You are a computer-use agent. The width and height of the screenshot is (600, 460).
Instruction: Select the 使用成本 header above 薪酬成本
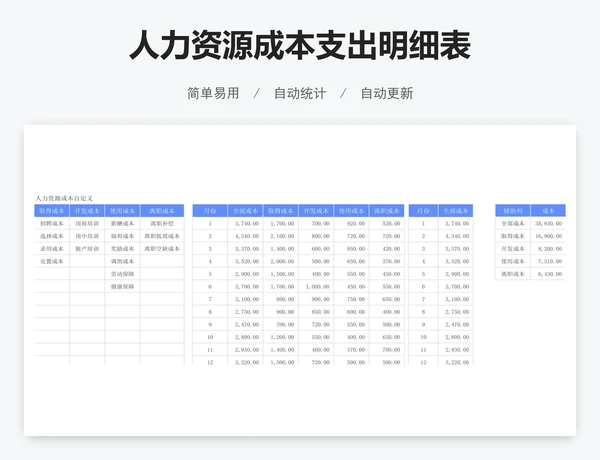[x=122, y=211]
